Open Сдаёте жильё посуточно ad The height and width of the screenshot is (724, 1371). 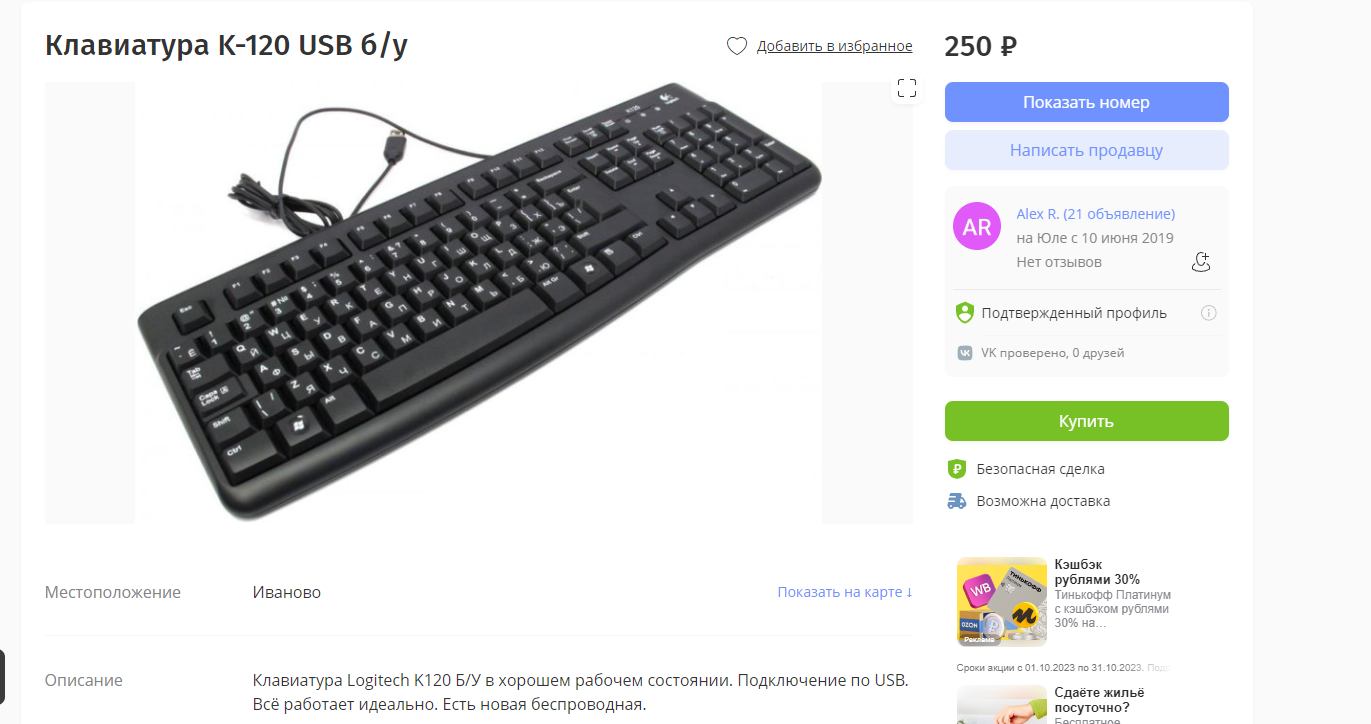[1099, 699]
